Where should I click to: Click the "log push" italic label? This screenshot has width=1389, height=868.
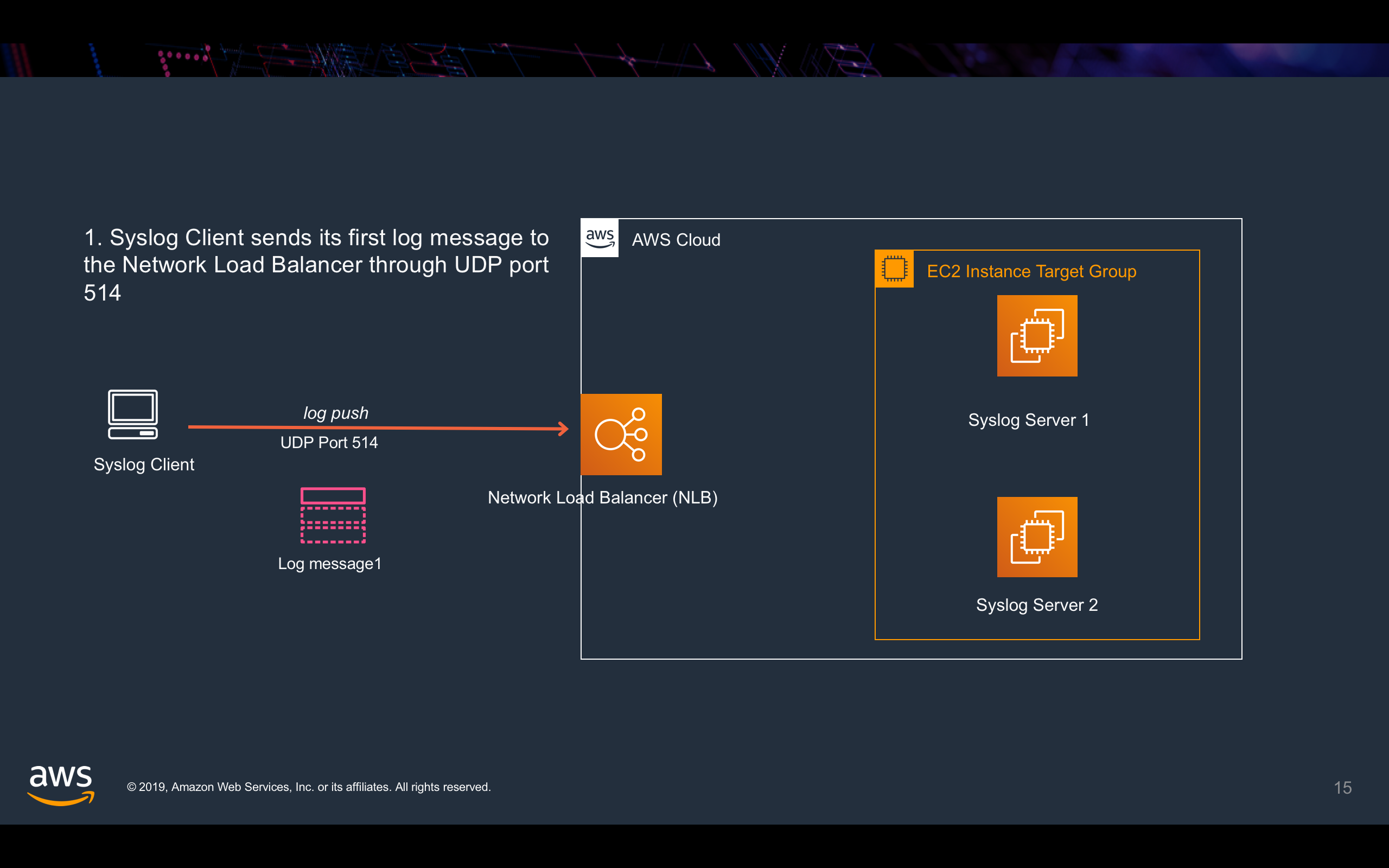coord(336,413)
